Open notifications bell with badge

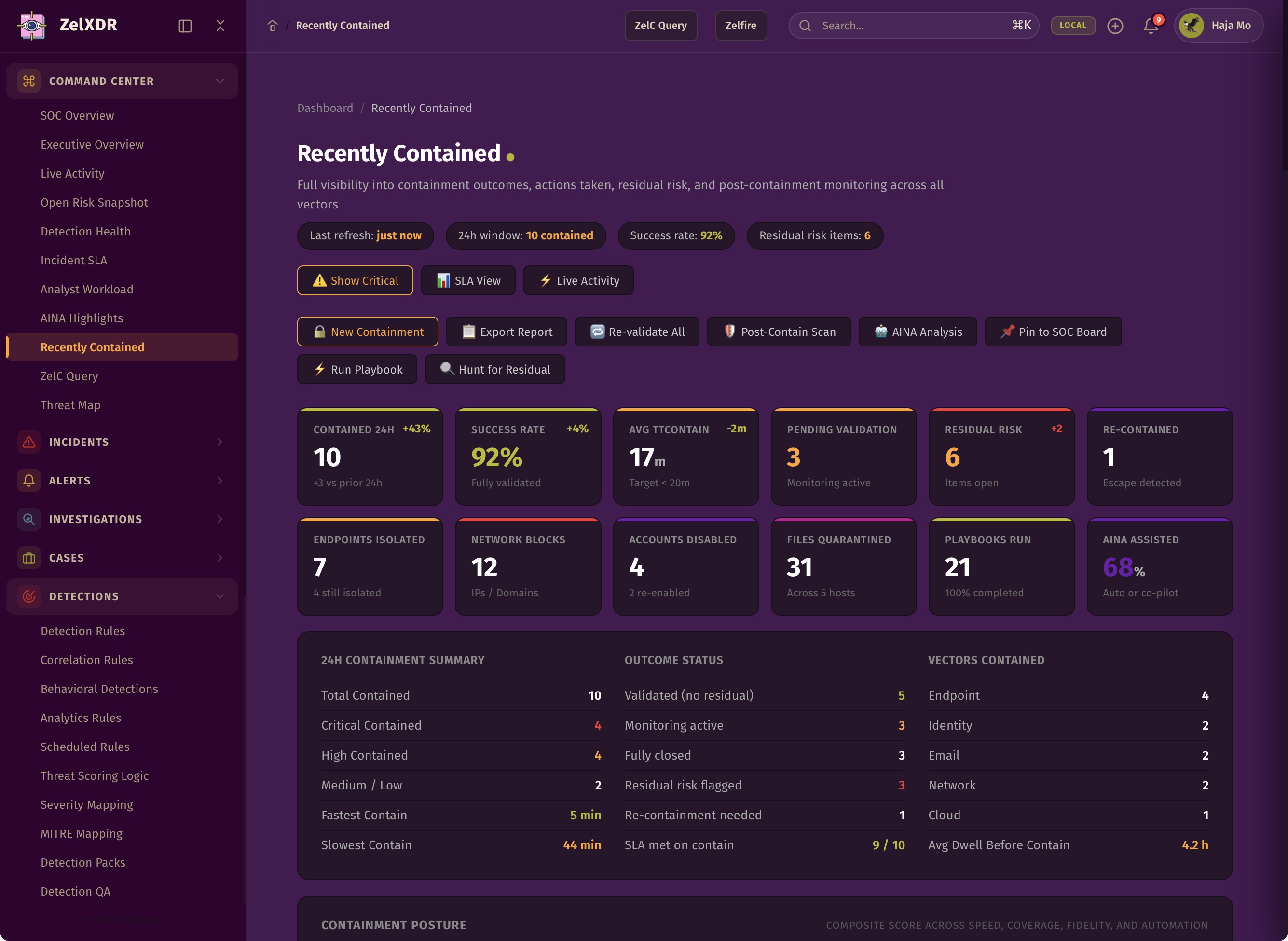point(1151,26)
